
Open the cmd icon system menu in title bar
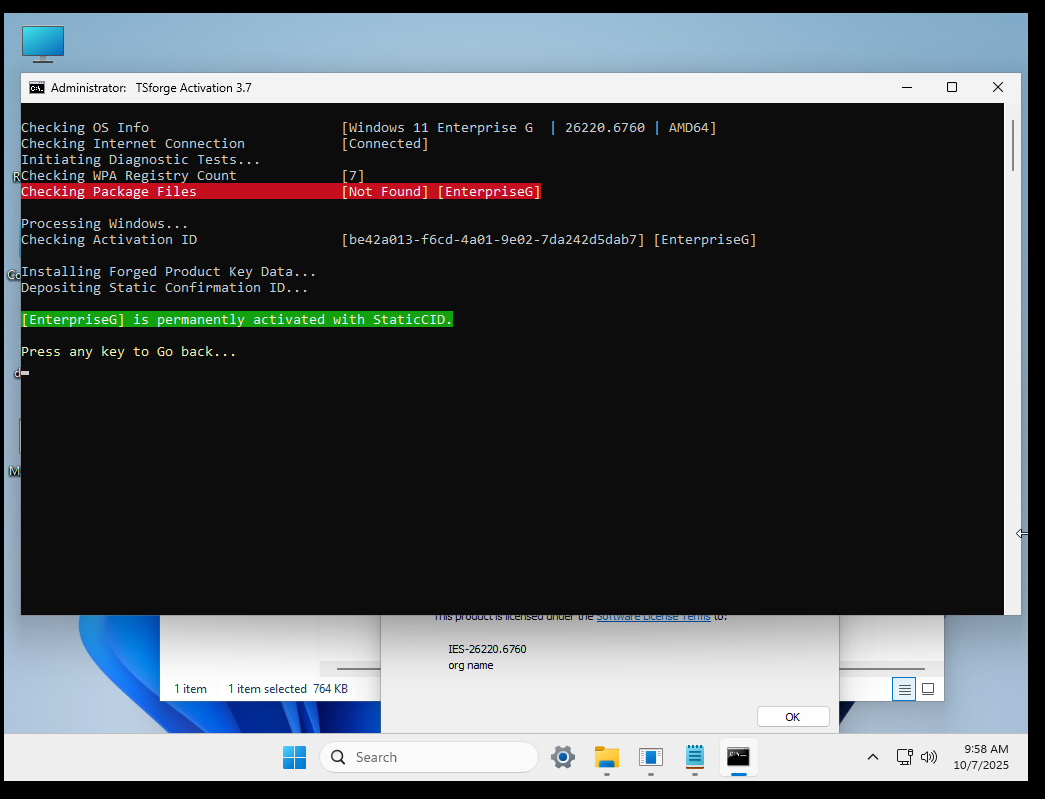tap(37, 88)
